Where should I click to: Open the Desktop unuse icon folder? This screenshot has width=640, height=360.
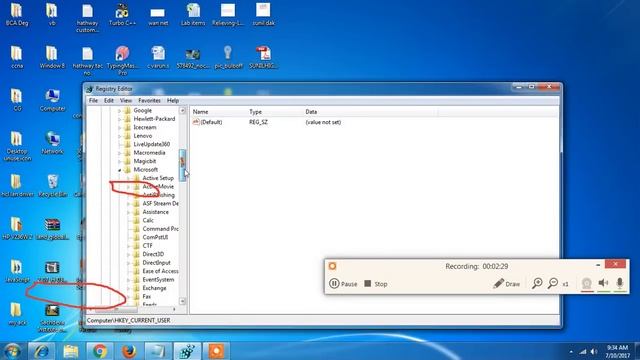[17, 146]
